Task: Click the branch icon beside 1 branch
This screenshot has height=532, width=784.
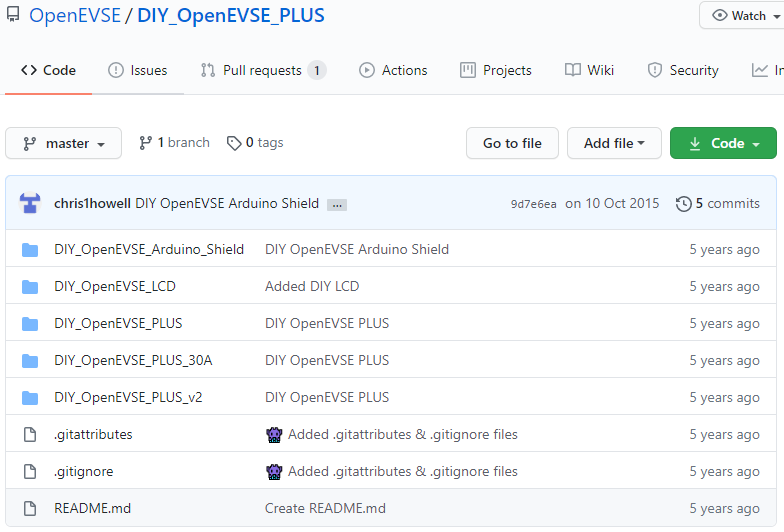Action: coord(146,143)
